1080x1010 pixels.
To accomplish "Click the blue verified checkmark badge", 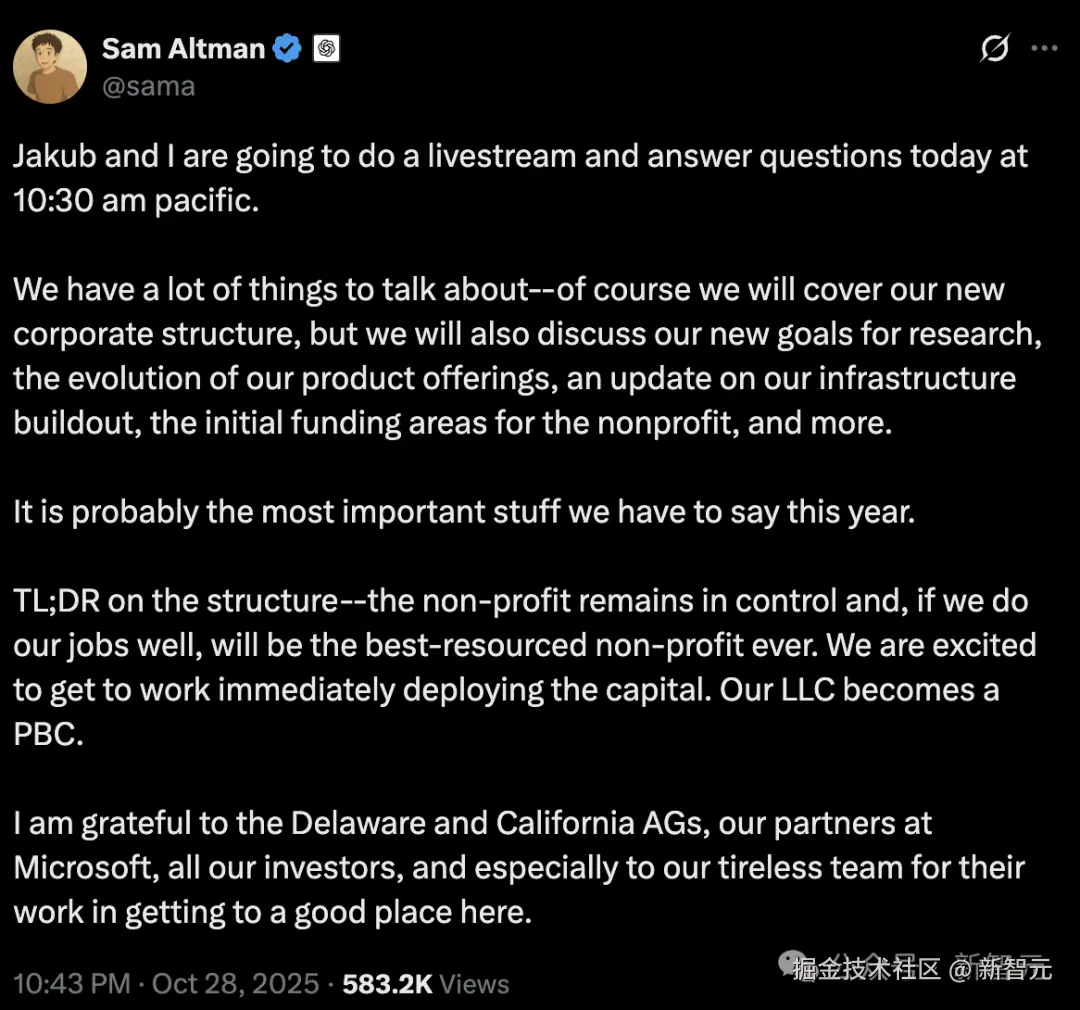I will (x=288, y=48).
